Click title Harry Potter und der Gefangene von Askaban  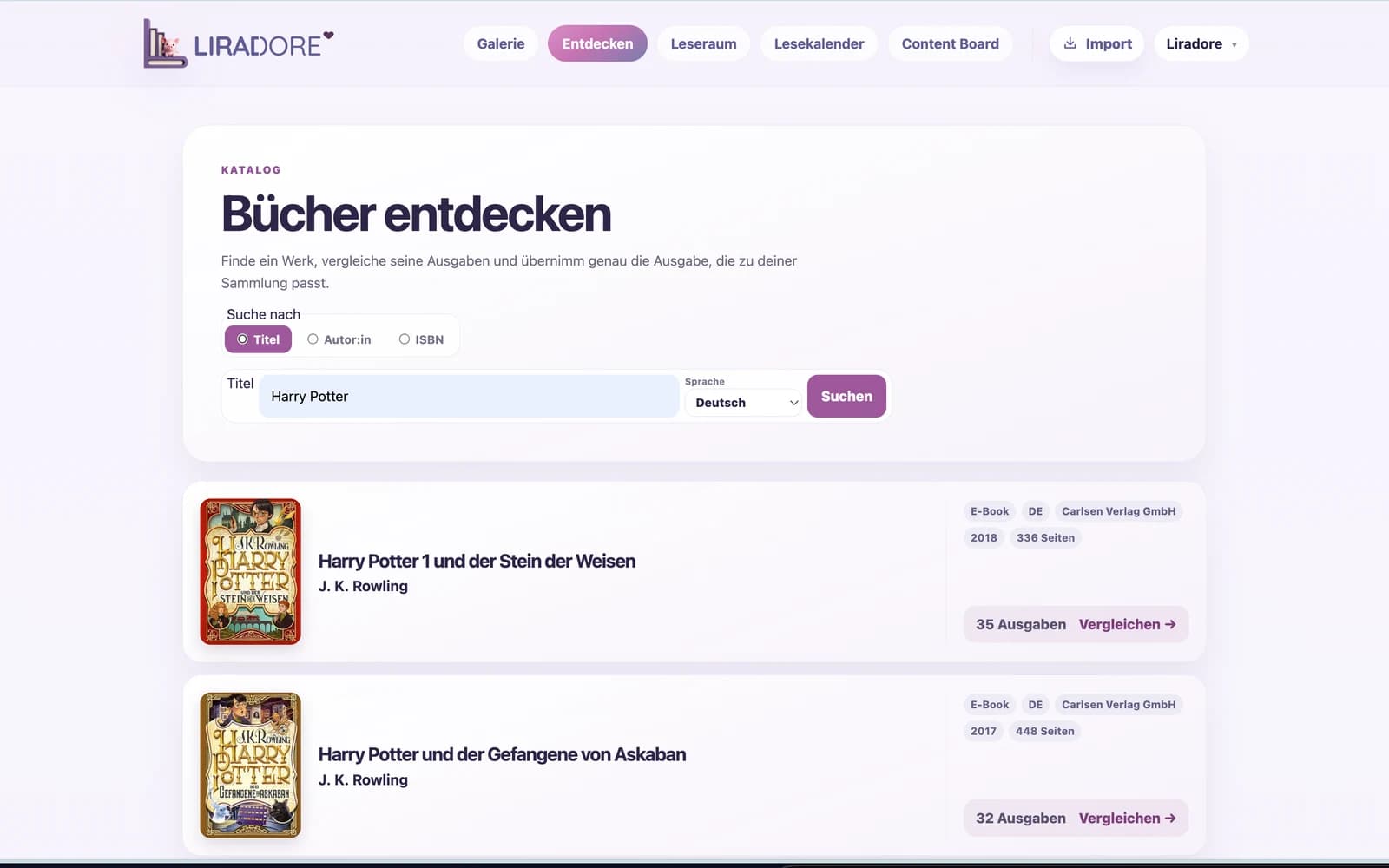coord(502,754)
